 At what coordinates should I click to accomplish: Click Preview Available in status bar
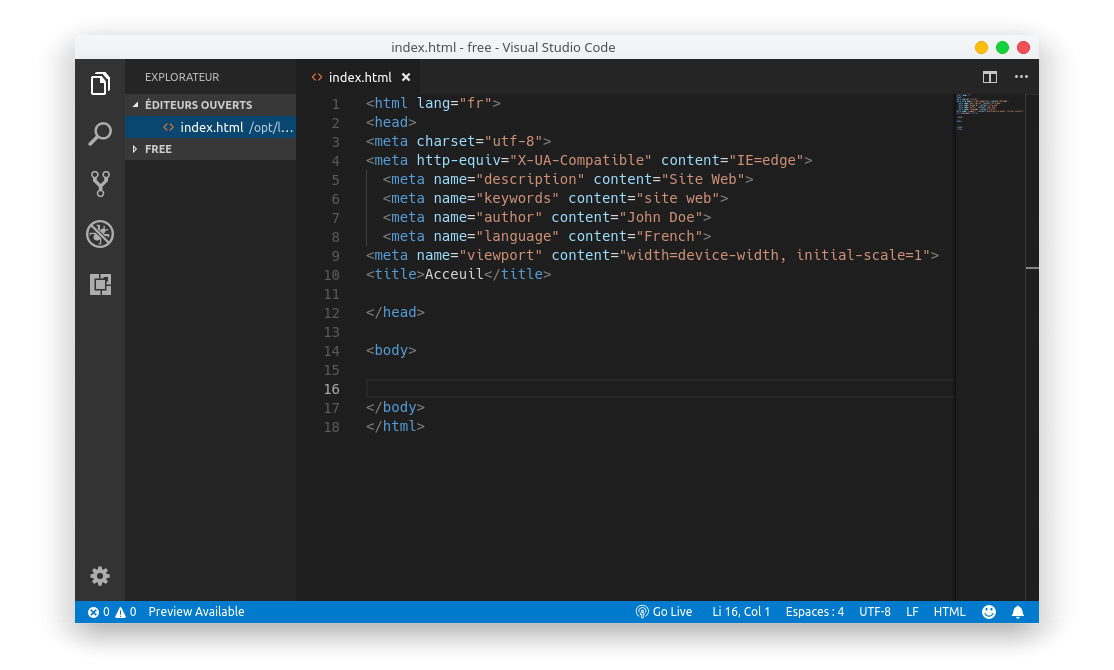pos(196,612)
